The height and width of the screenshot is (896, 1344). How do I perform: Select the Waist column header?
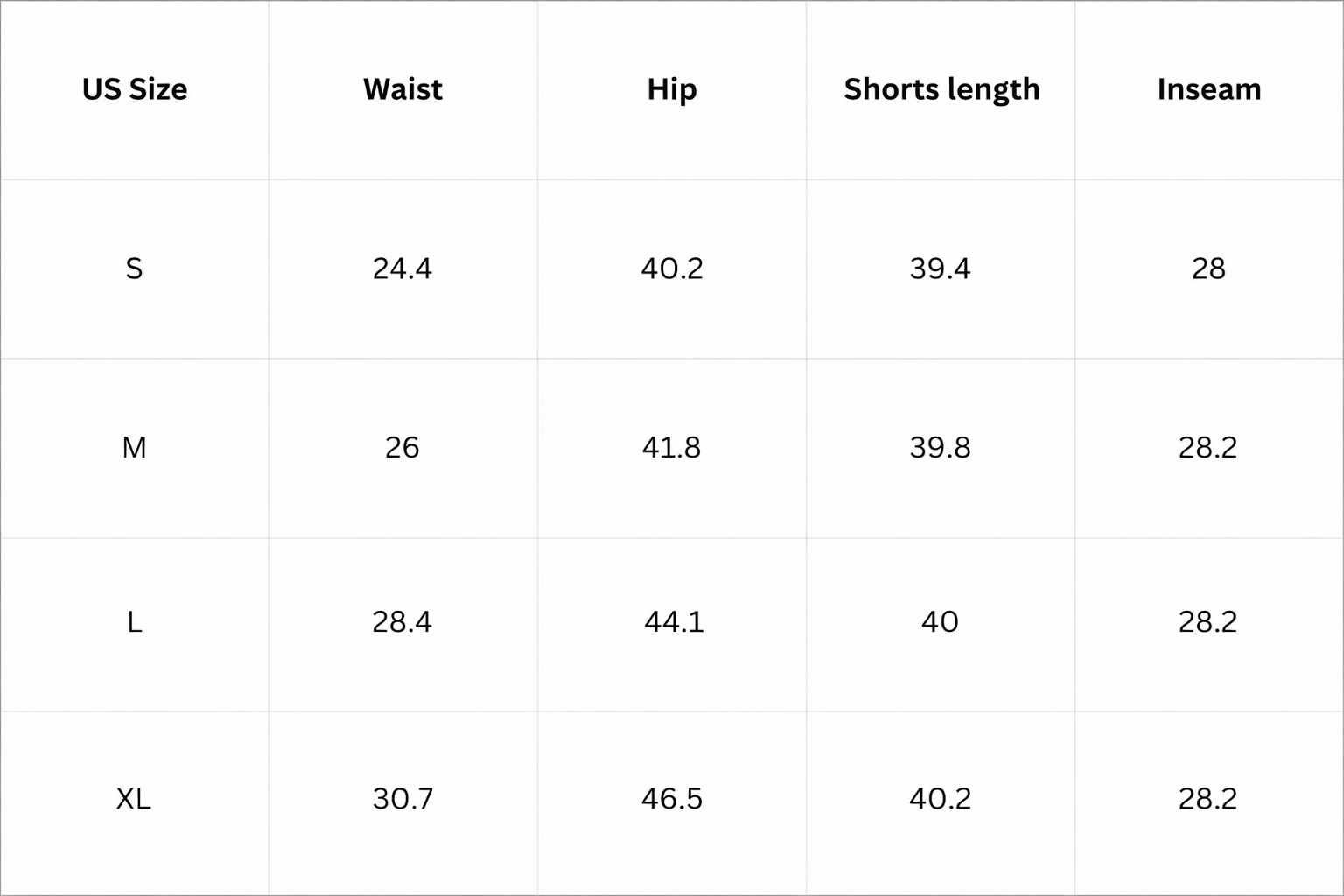(402, 89)
